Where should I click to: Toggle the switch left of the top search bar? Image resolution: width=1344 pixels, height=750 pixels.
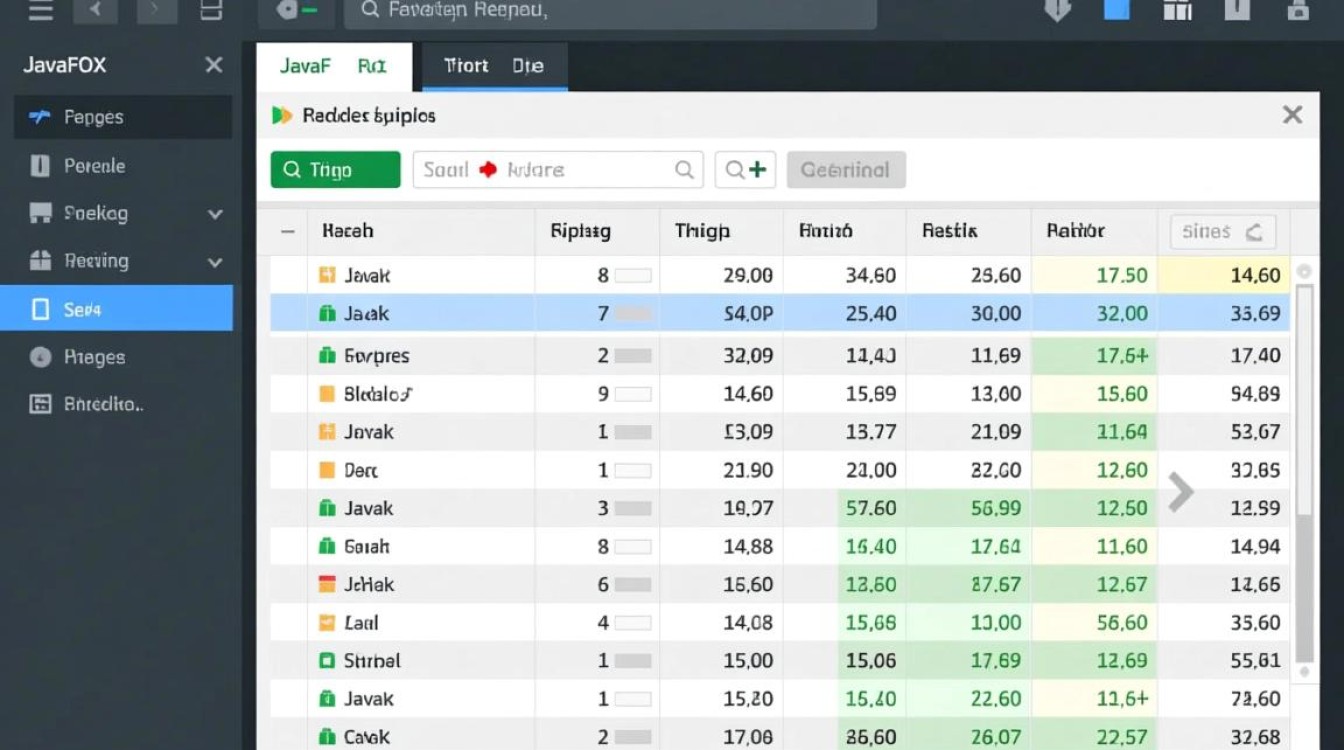click(x=296, y=10)
